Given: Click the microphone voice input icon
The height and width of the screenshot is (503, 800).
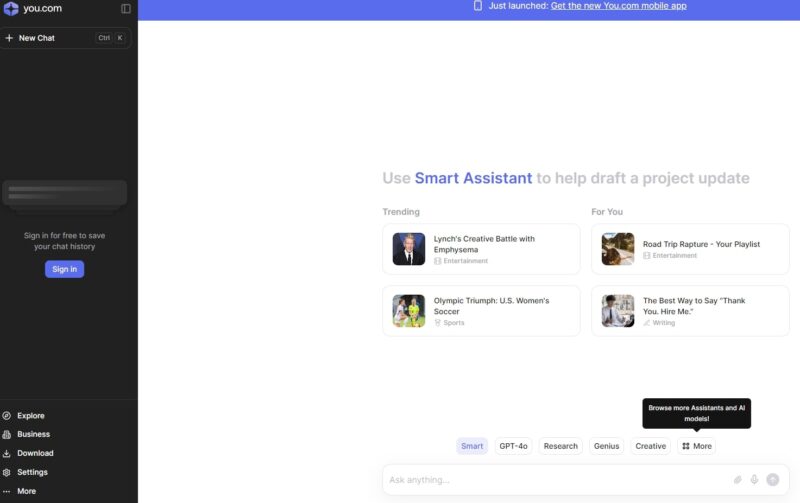Looking at the screenshot, I should (x=754, y=480).
